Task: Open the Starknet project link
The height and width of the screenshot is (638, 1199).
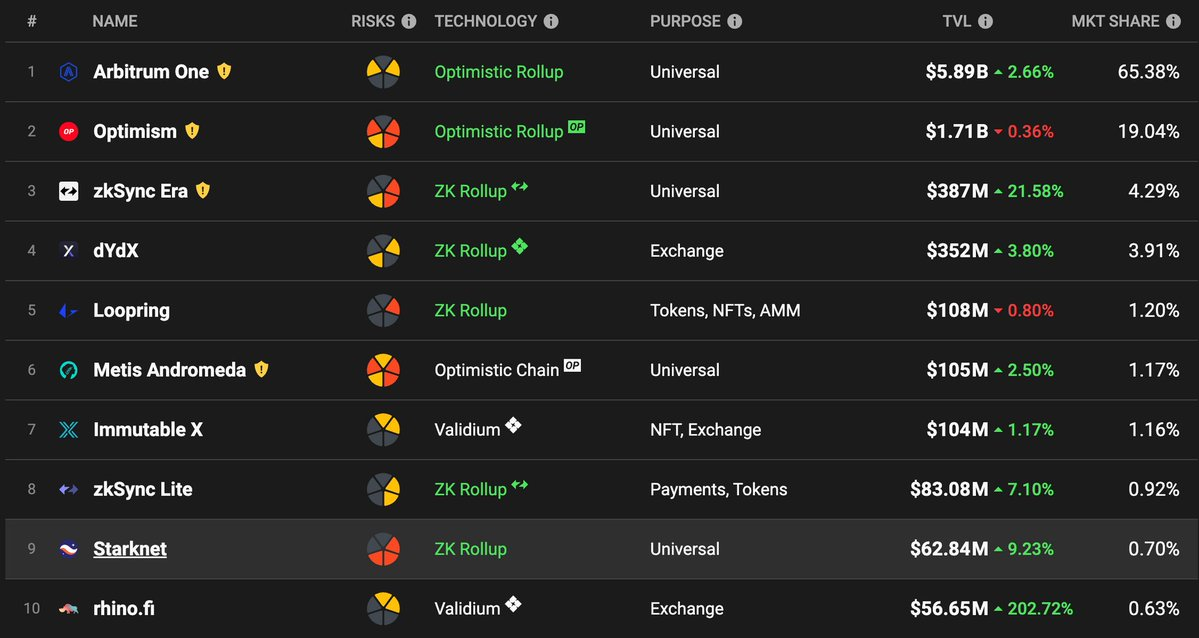Action: point(130,549)
